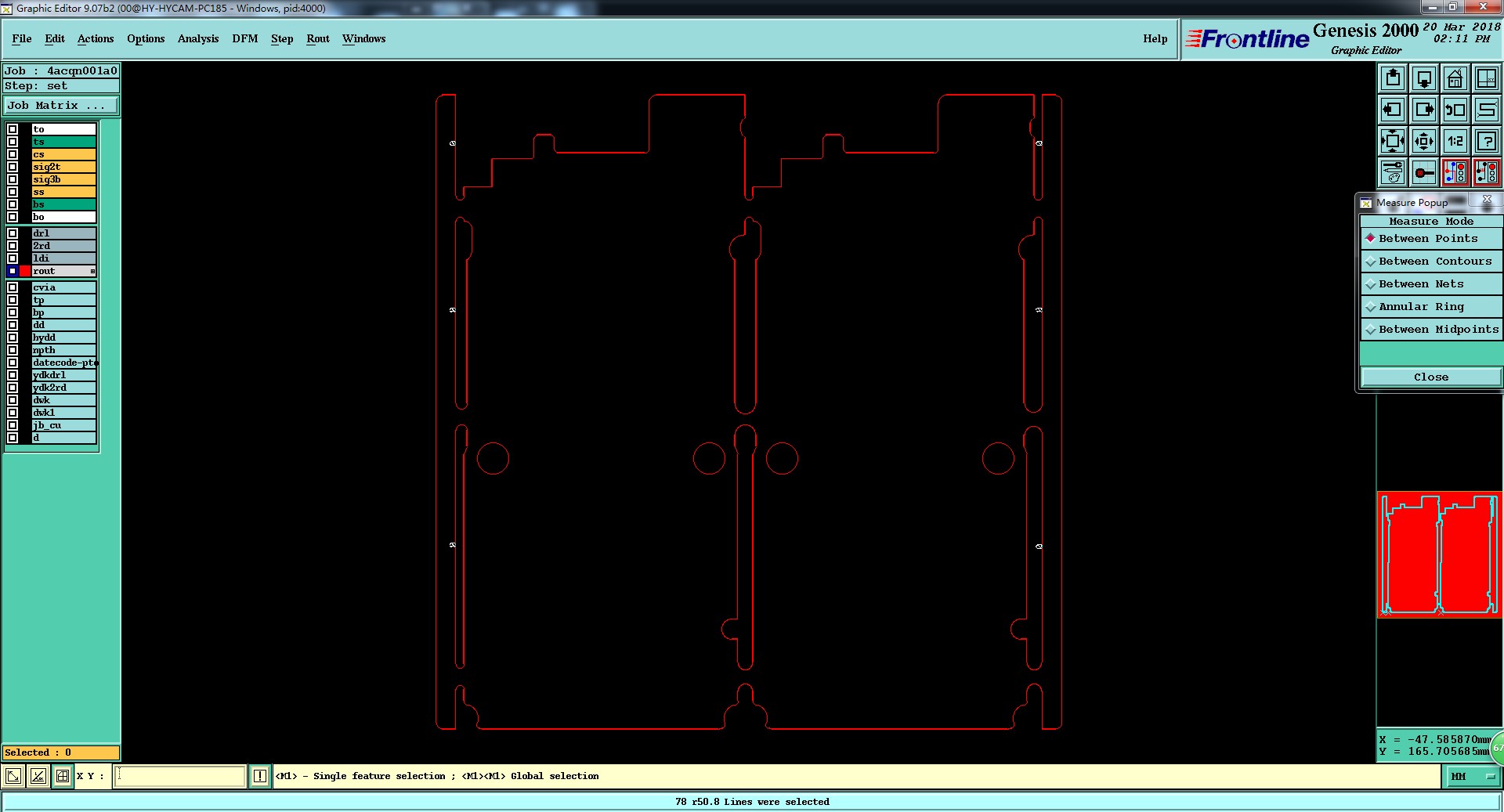Open the Actions menu
This screenshot has width=1504, height=812.
pos(96,38)
